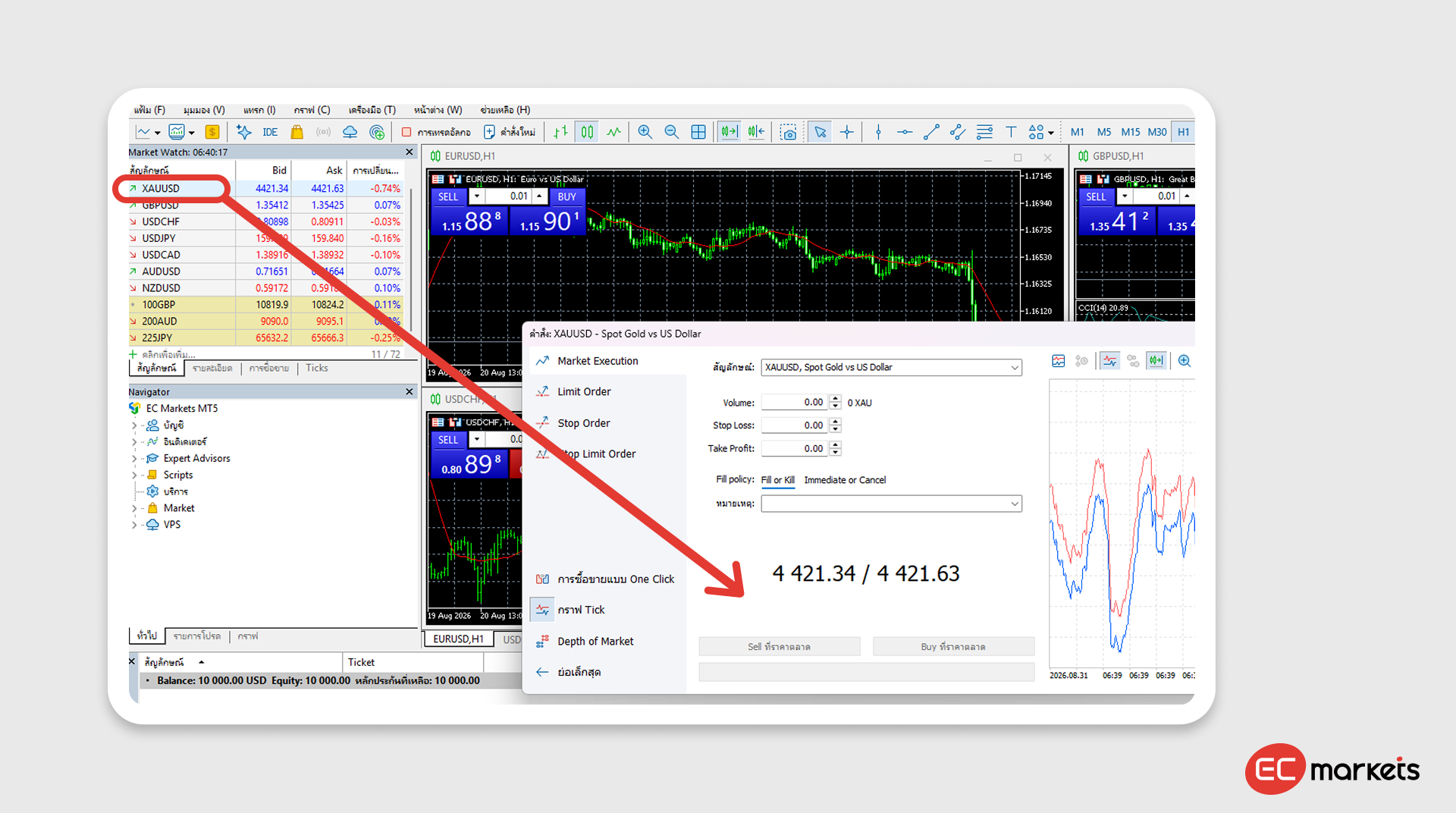Screen dimensions: 1456x813
Task: Zoom out the chart via toolbar
Action: [672, 132]
